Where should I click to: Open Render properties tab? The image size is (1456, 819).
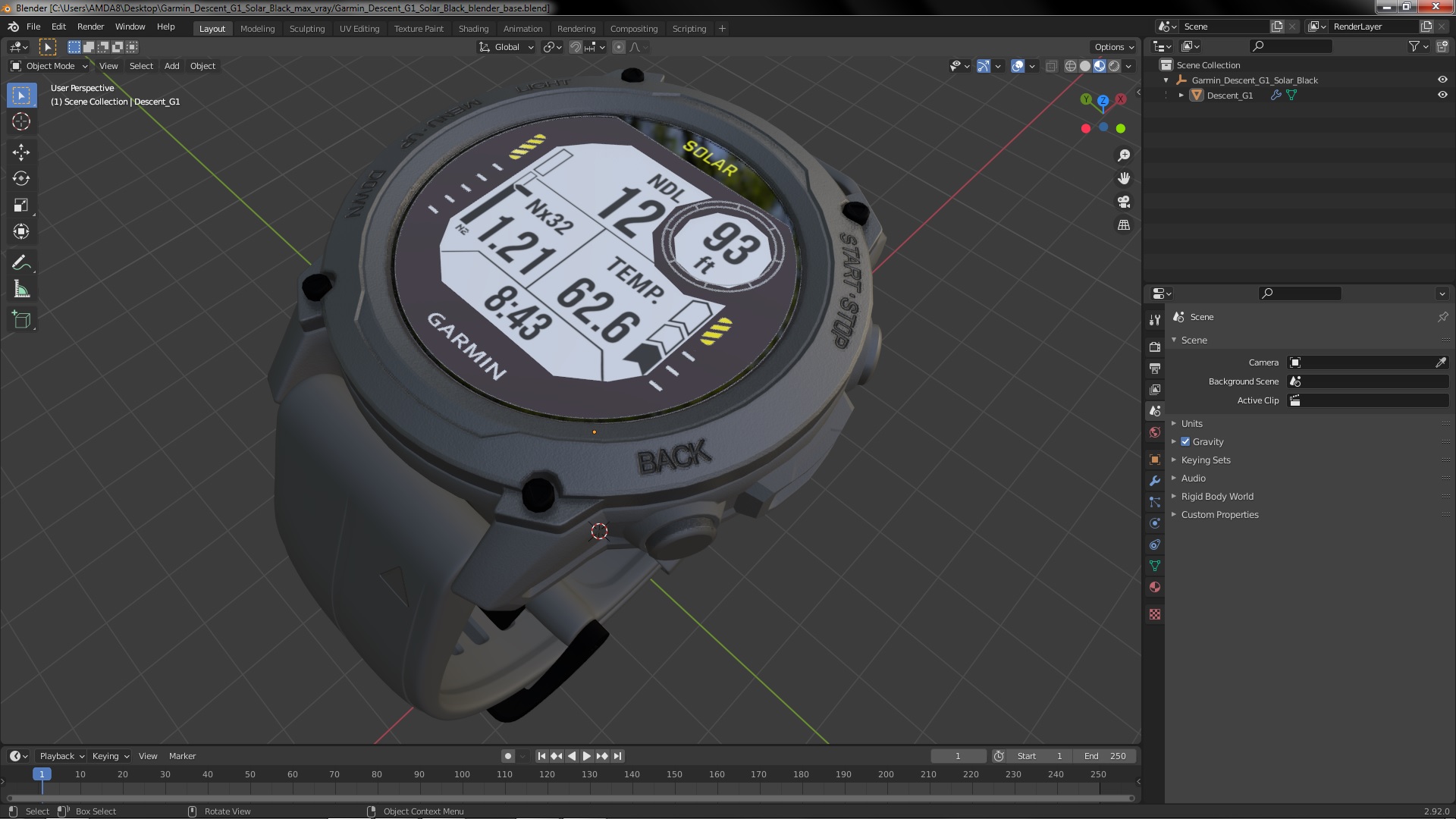pos(1155,347)
